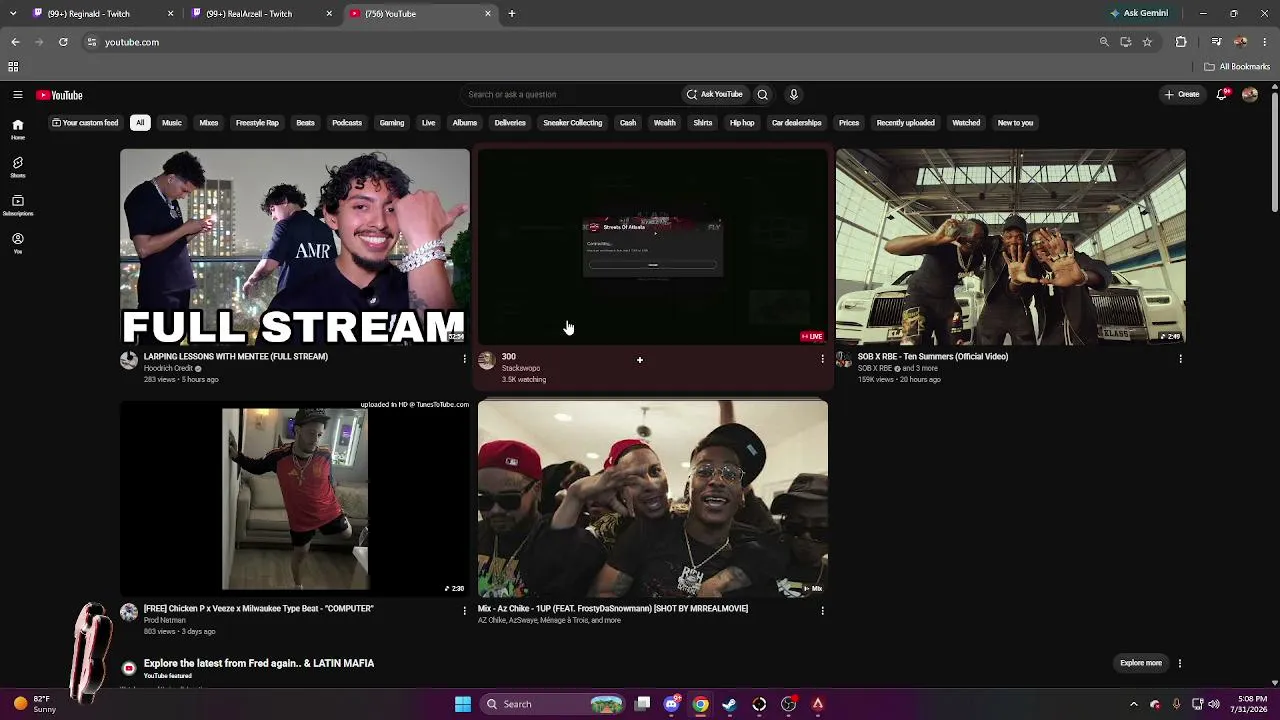This screenshot has height=720, width=1280.
Task: Choose the Recently uploaded chip
Action: [906, 123]
